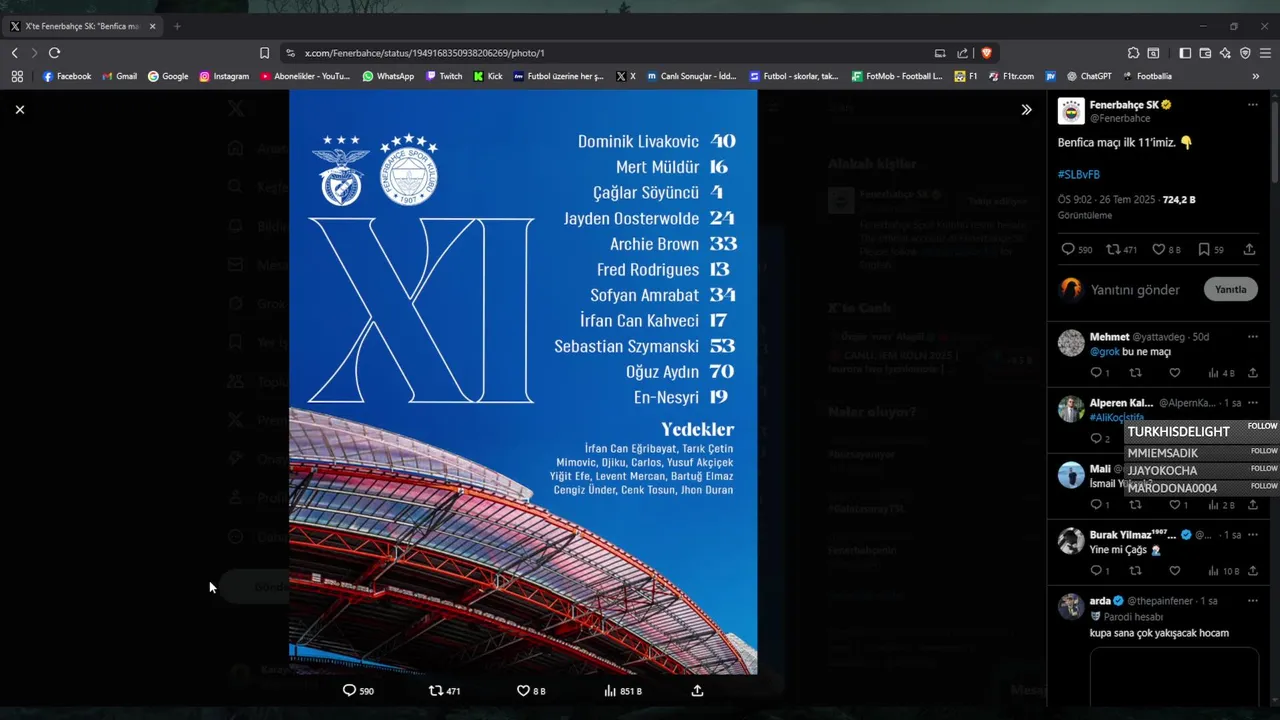Image resolution: width=1280 pixels, height=720 pixels.
Task: Select the X'te Fenerbahçe SK tab
Action: [82, 26]
